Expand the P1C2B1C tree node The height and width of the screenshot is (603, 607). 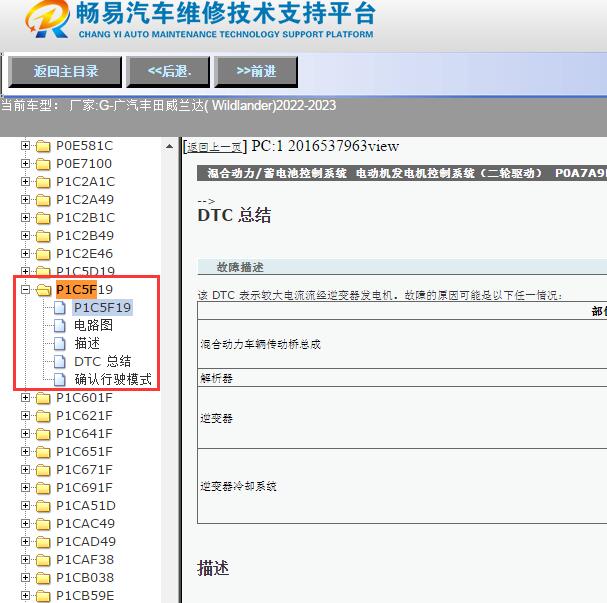(25, 218)
